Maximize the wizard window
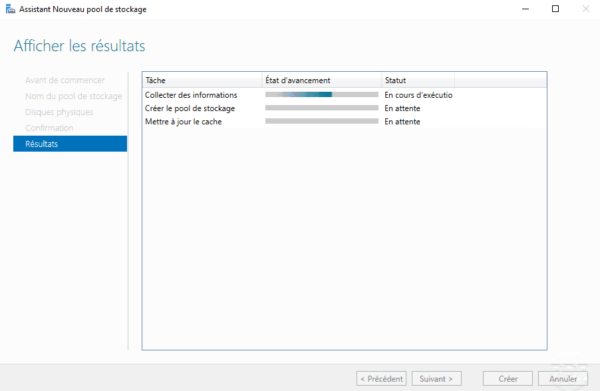600x391 pixels. pyautogui.click(x=555, y=9)
